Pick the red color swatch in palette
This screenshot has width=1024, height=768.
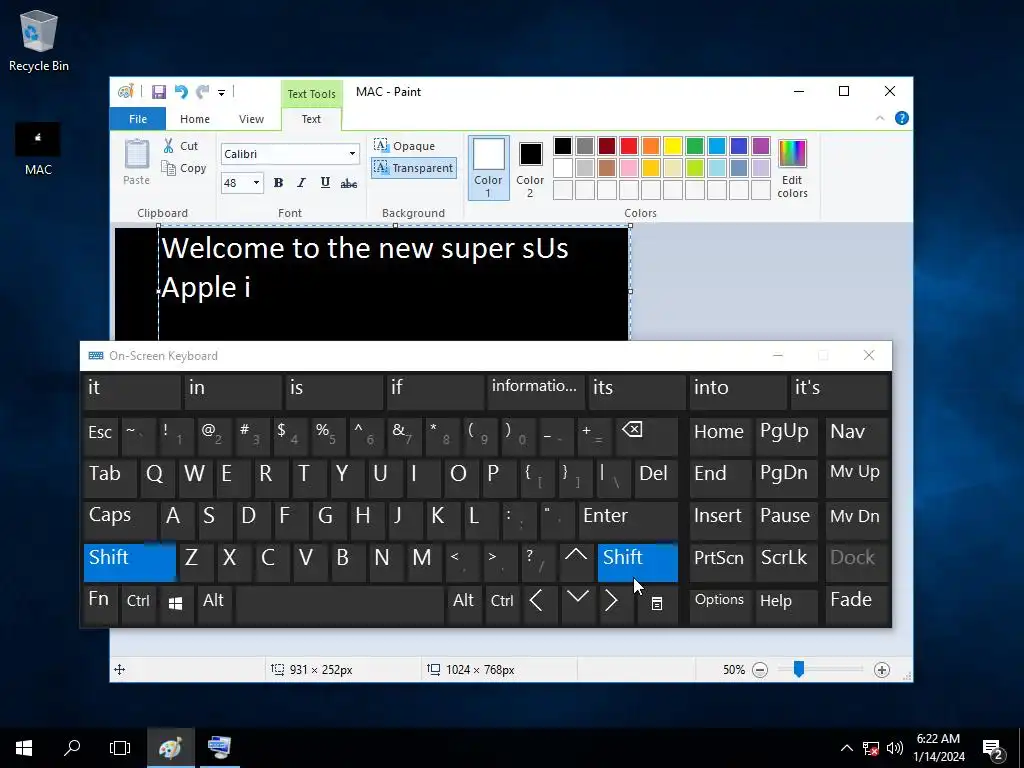click(629, 146)
